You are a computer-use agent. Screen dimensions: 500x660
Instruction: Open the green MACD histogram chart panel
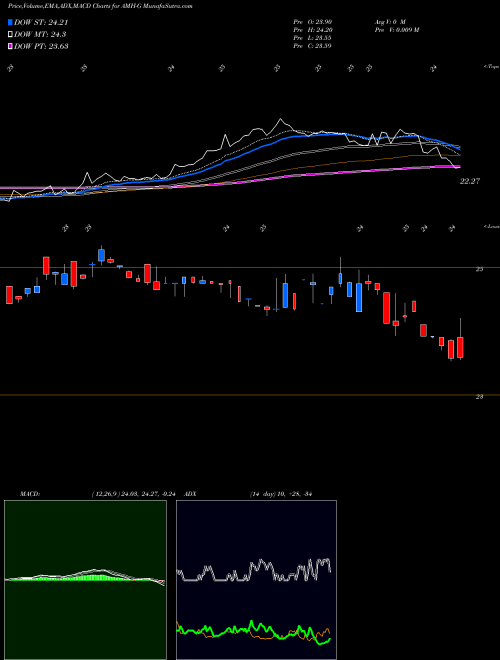pyautogui.click(x=85, y=580)
